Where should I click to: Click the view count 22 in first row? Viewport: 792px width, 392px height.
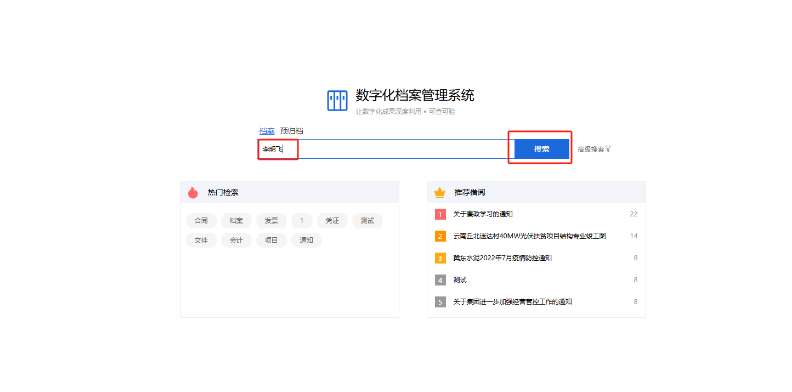click(x=633, y=214)
